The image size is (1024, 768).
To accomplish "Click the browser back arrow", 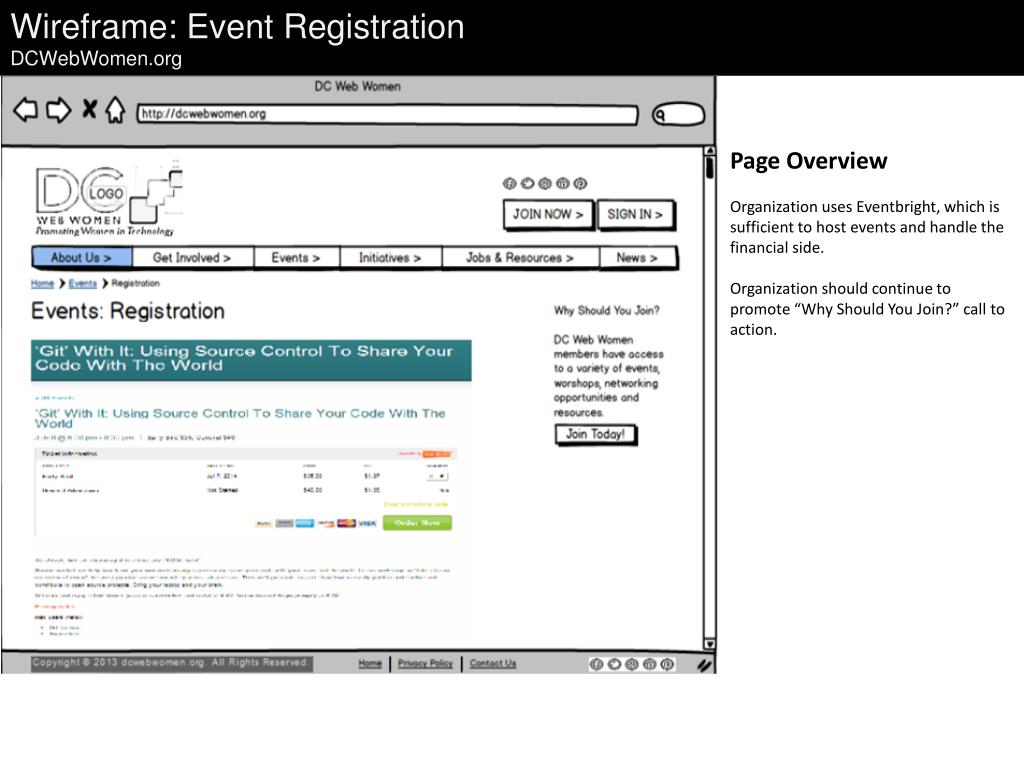I will click(x=25, y=110).
